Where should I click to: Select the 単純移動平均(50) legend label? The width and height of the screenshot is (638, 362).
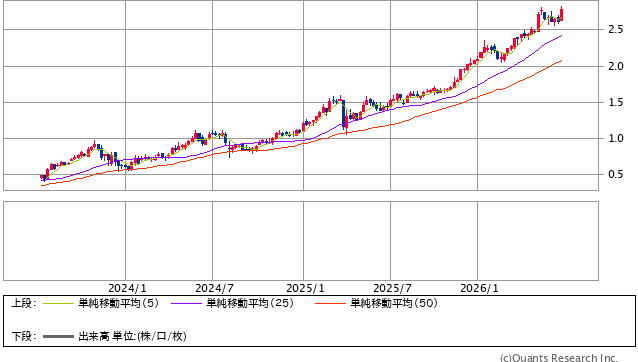[x=394, y=303]
